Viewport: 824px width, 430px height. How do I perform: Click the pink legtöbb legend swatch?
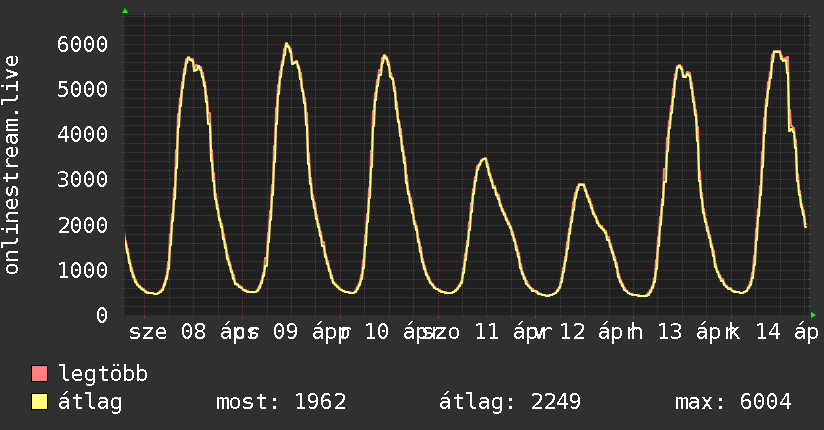tap(39, 373)
